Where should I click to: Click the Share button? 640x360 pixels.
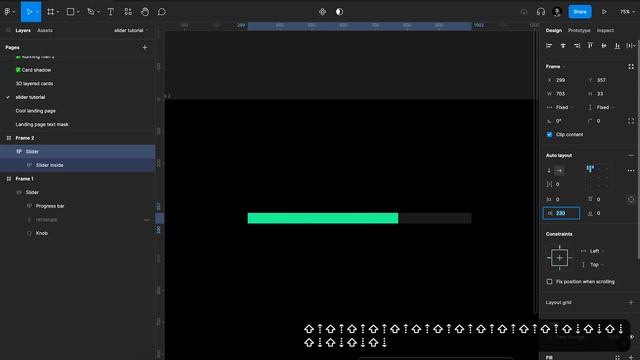click(x=580, y=12)
